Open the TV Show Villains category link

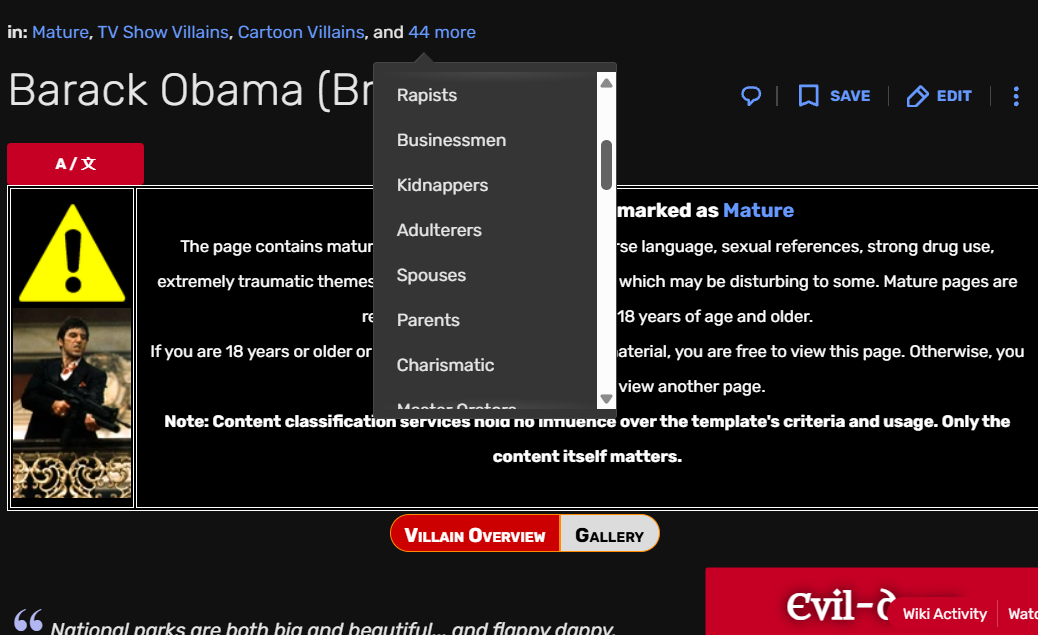(x=163, y=32)
